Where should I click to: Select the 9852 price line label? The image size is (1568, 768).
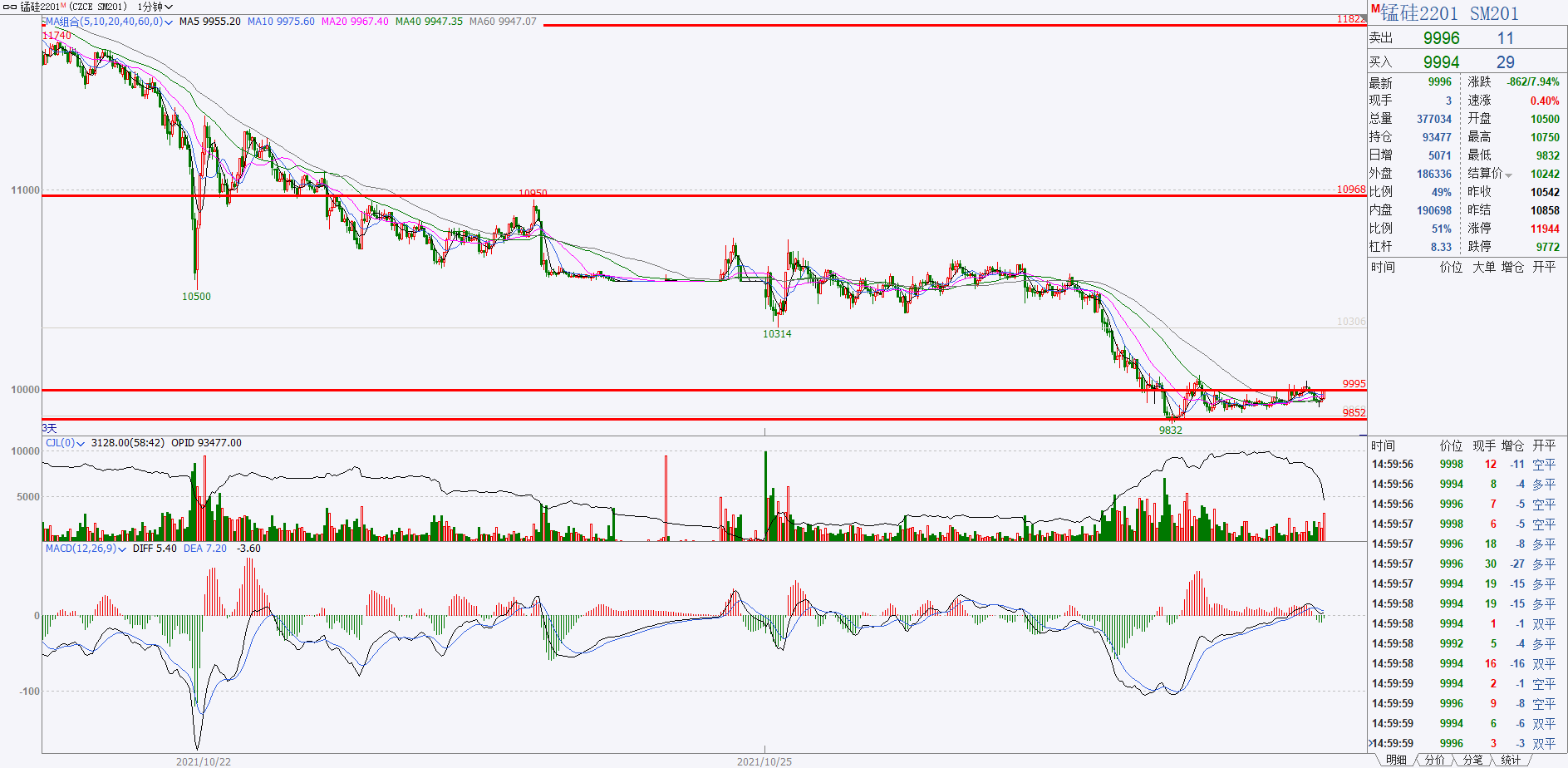[1354, 412]
